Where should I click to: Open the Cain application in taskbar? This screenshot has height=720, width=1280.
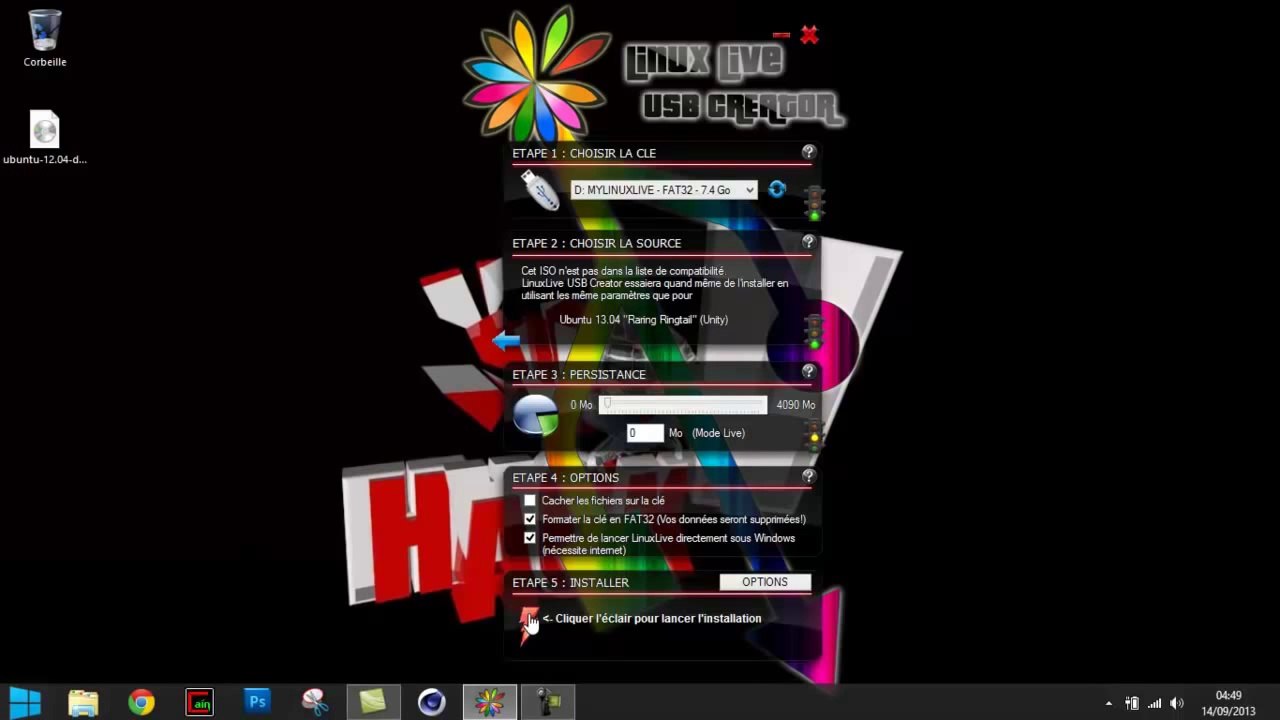199,702
